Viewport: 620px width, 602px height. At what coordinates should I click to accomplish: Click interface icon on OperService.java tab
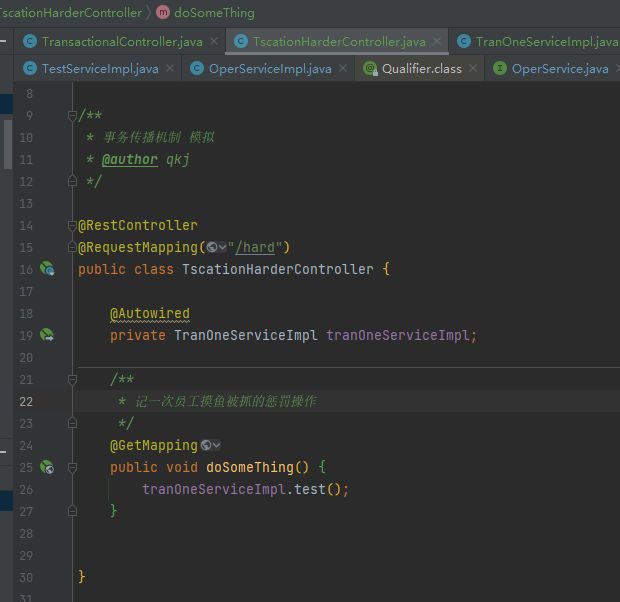pos(500,68)
